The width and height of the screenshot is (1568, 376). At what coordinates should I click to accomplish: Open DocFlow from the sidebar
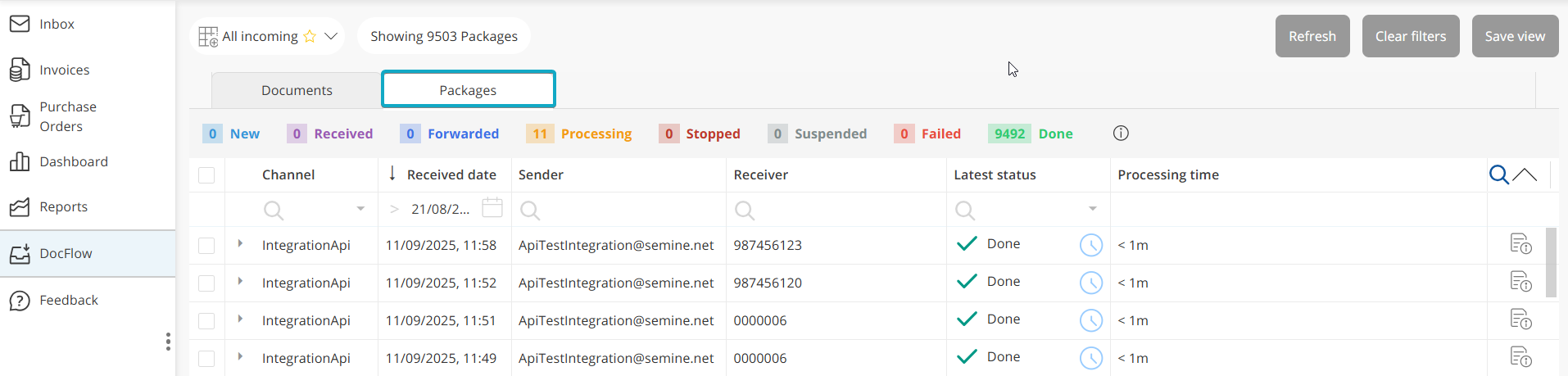66,254
